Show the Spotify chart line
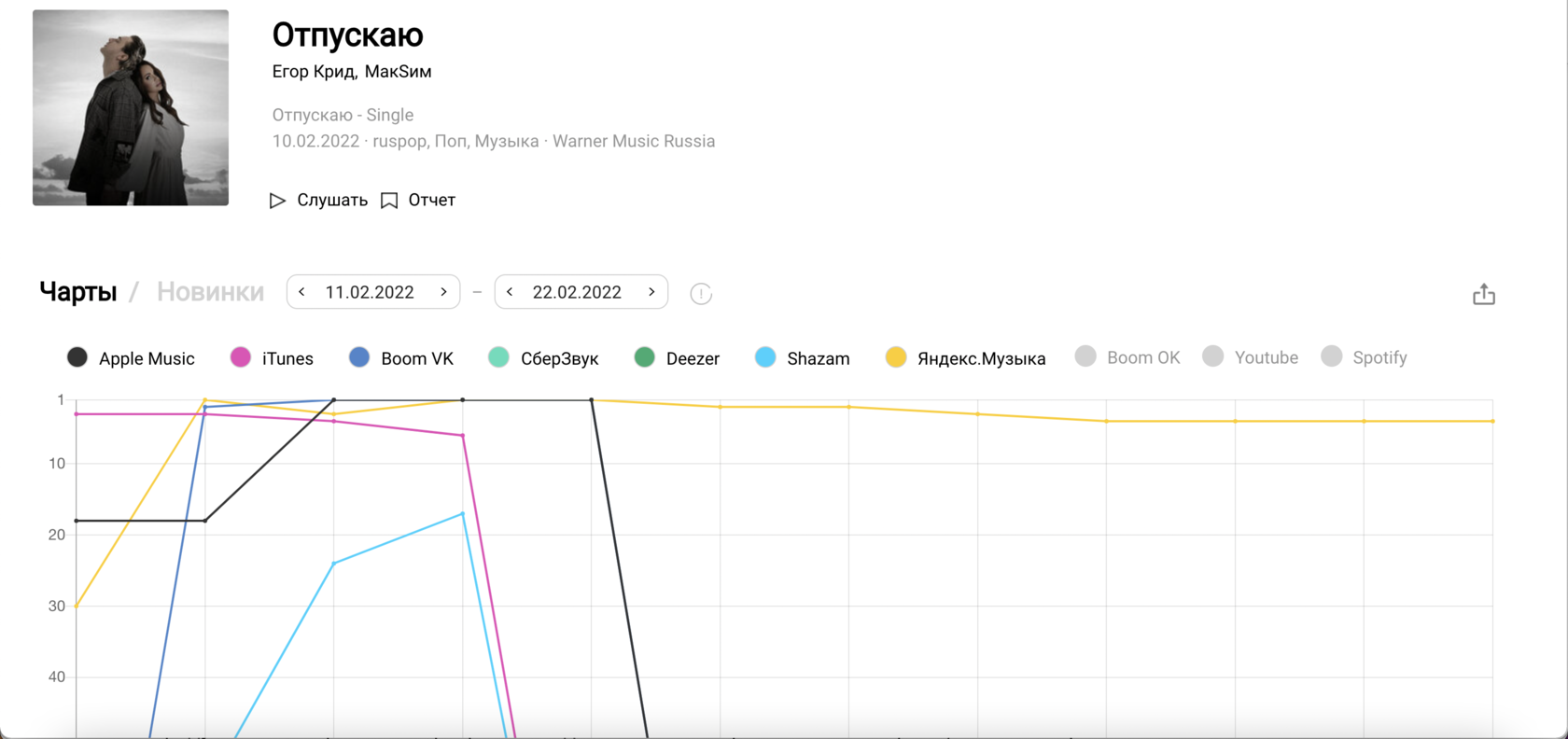Viewport: 1568px width, 739px height. 1364,357
